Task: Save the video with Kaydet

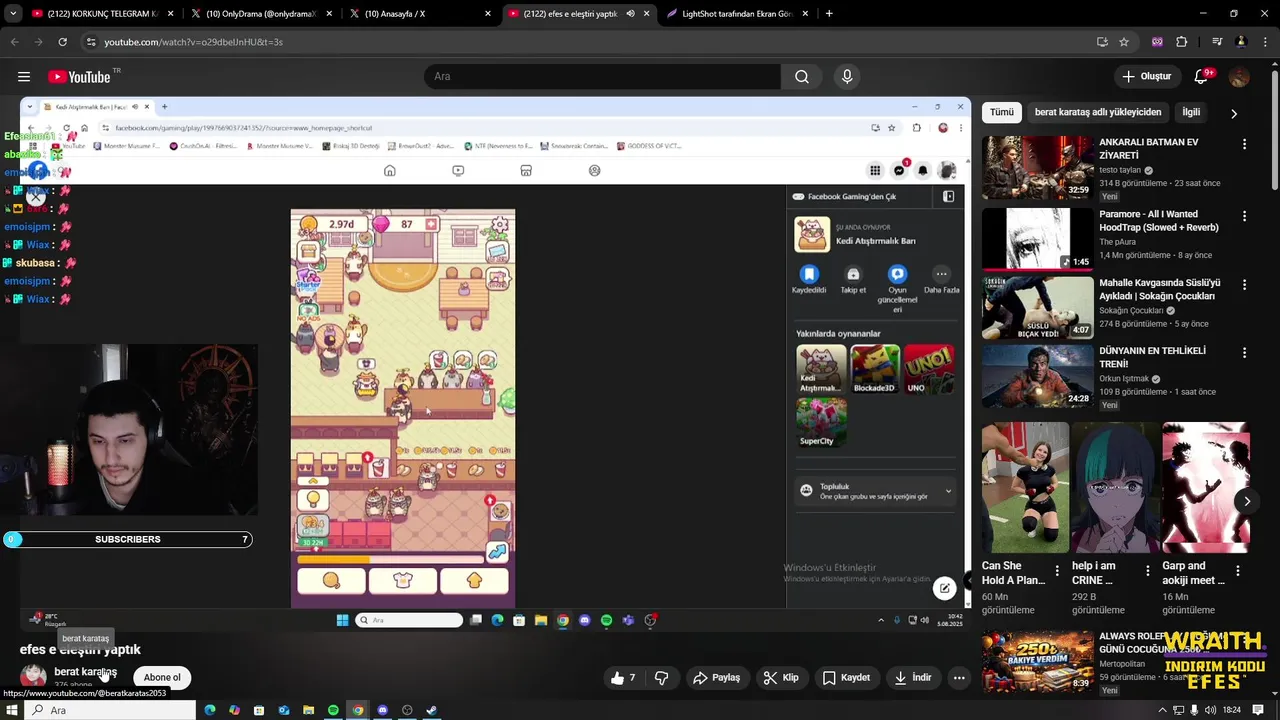Action: pos(846,678)
